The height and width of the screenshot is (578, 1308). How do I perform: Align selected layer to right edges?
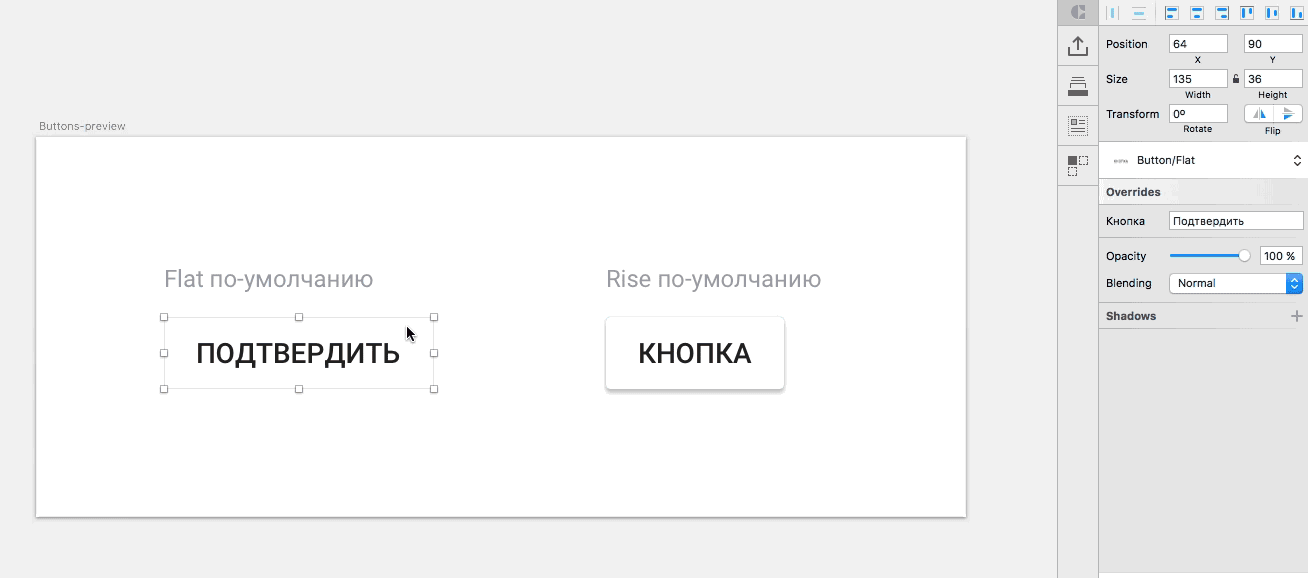pyautogui.click(x=1222, y=13)
